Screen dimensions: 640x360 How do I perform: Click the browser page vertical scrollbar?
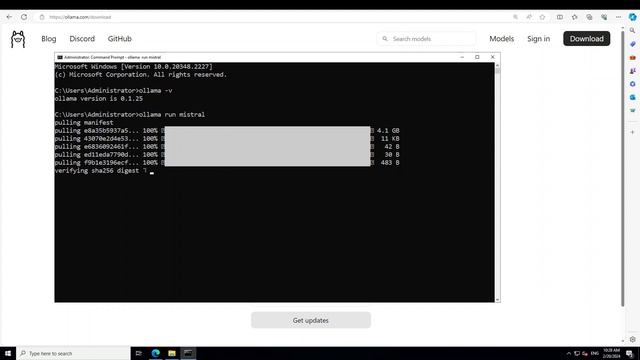pyautogui.click(x=622, y=168)
